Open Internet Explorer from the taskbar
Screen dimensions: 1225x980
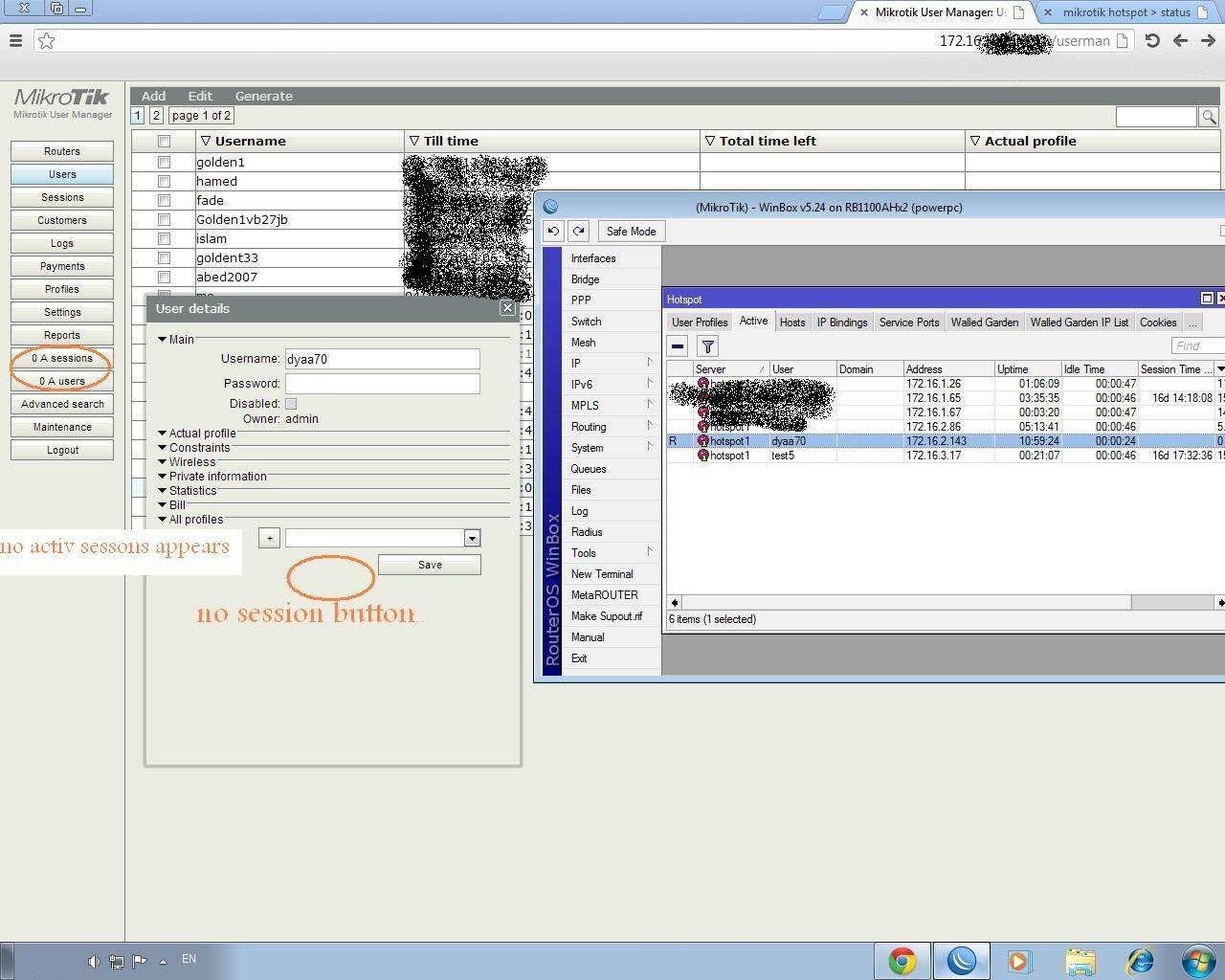tap(1140, 960)
